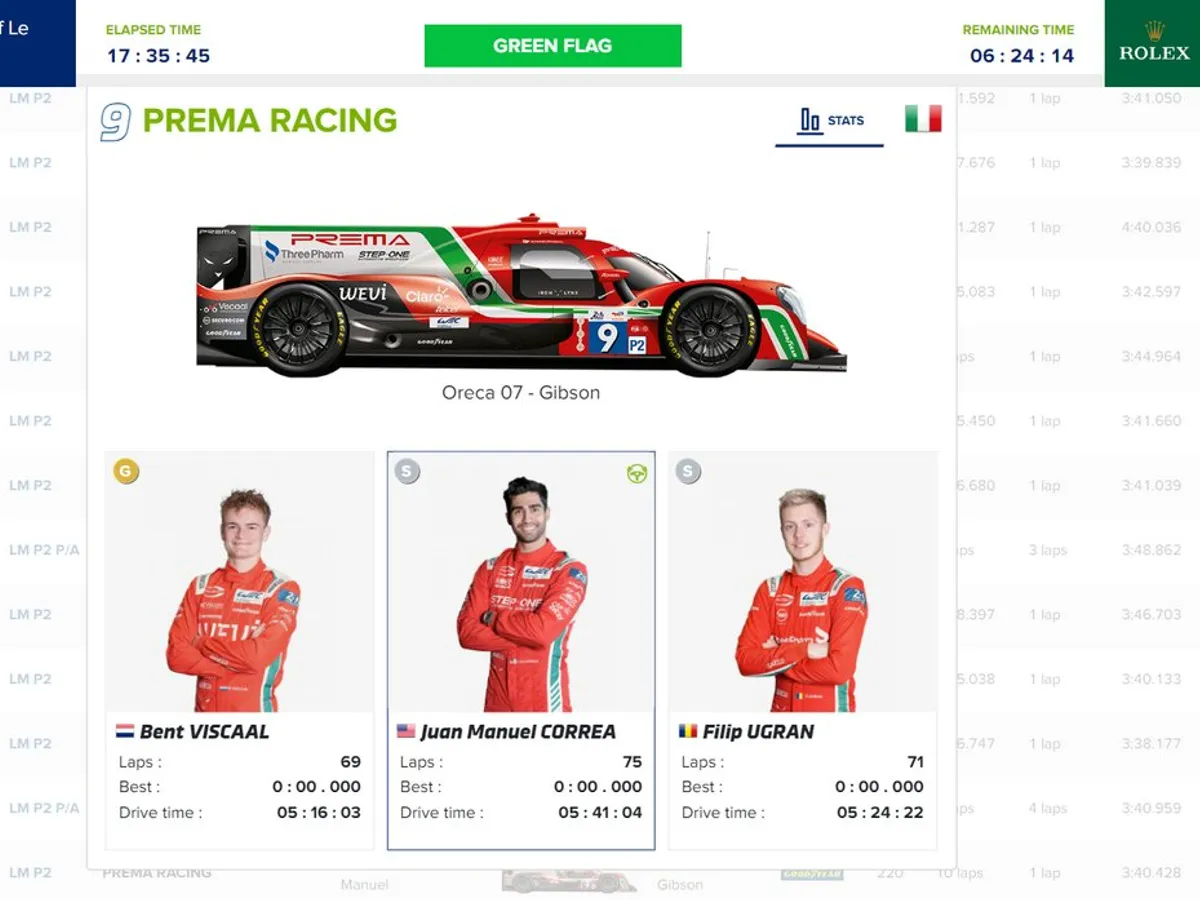Click the silver S badge on Correa's card
This screenshot has height=900, width=1200.
[407, 471]
